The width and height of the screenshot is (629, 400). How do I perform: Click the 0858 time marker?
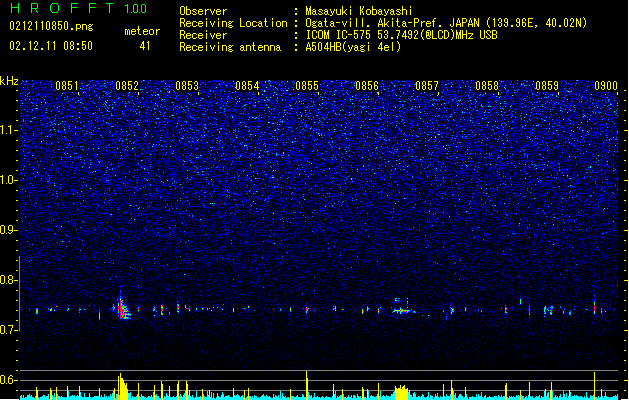coord(487,86)
